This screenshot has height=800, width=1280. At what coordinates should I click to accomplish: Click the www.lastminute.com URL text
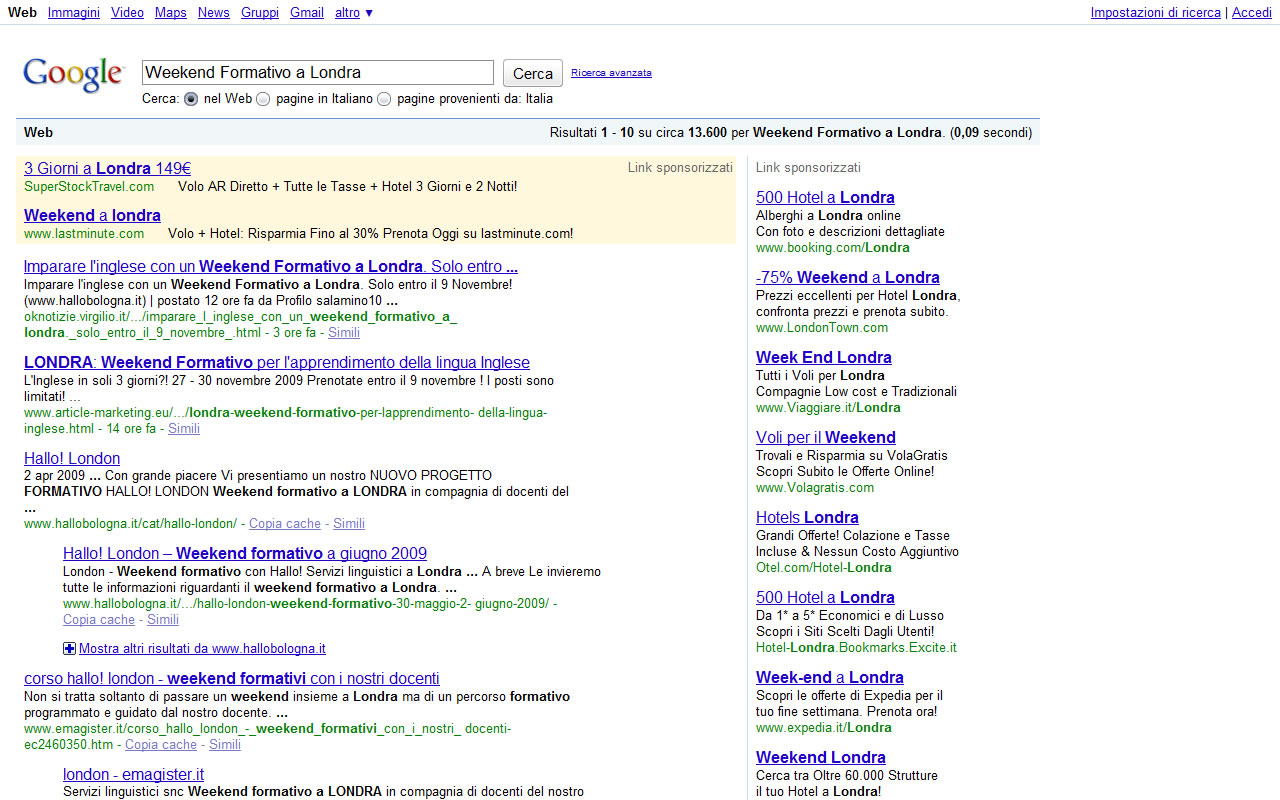84,234
